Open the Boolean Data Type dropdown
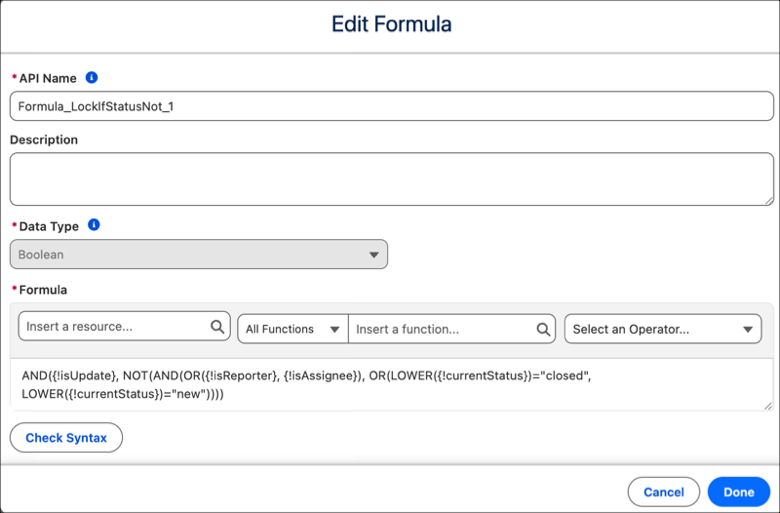 point(198,254)
